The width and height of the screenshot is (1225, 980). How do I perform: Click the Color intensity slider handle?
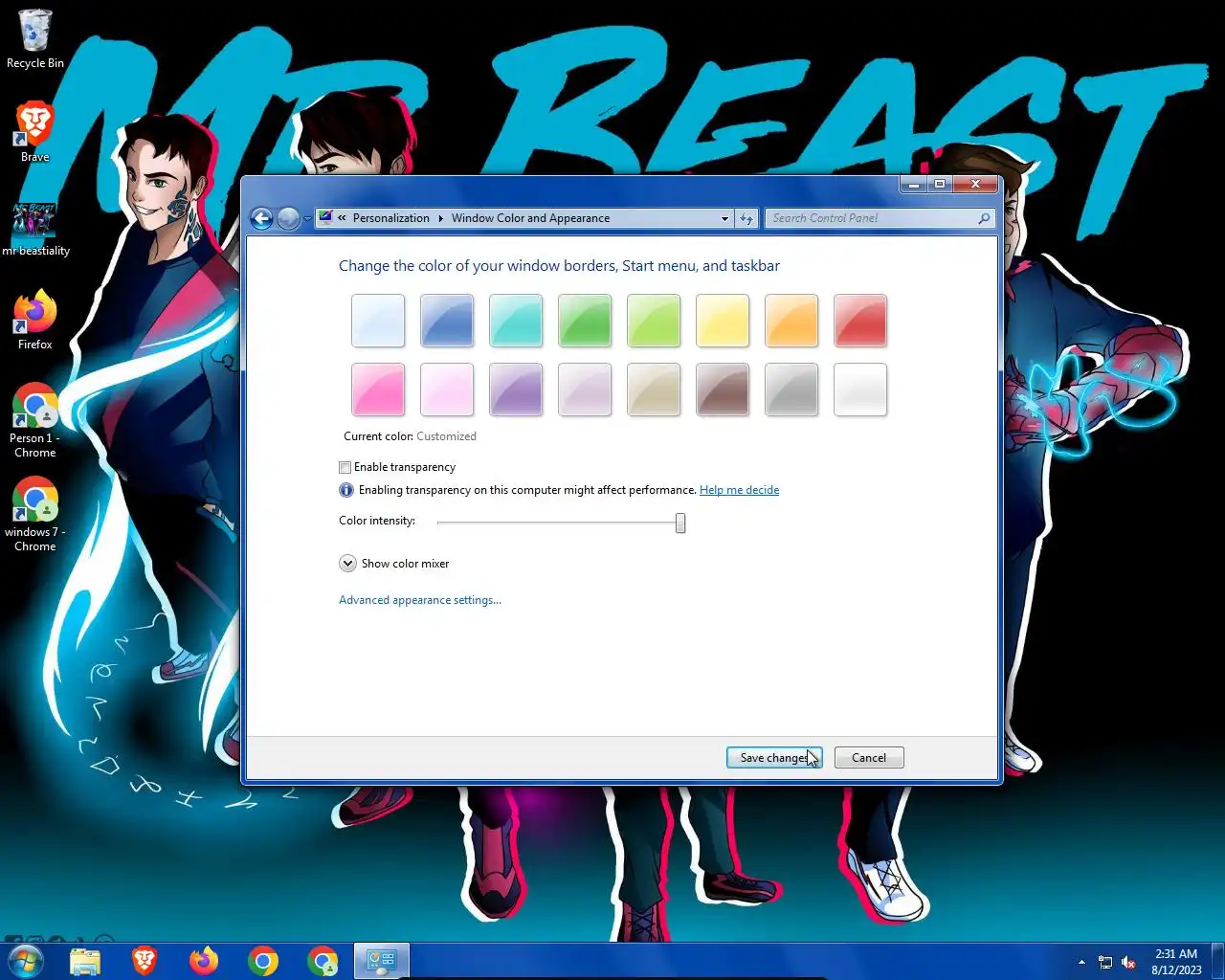pos(680,523)
